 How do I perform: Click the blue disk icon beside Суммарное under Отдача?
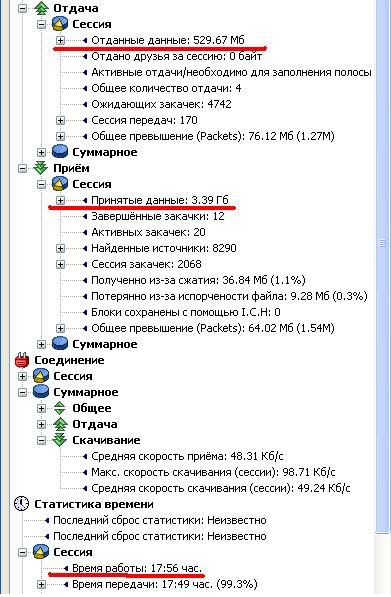point(60,152)
